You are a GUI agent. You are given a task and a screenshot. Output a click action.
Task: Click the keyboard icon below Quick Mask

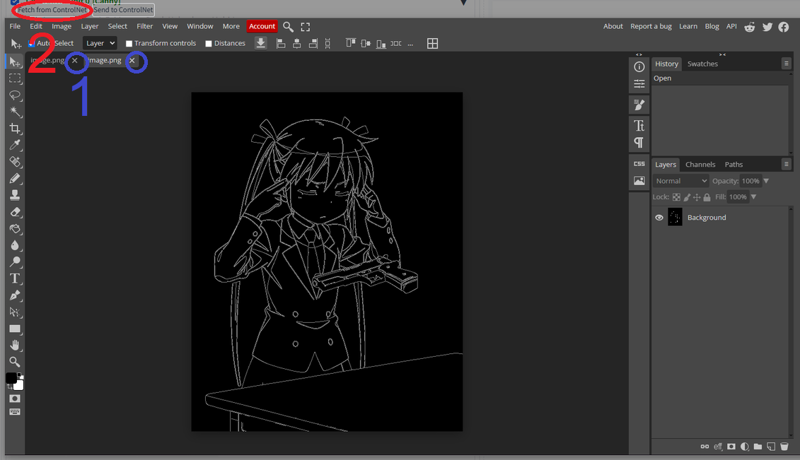tap(15, 412)
